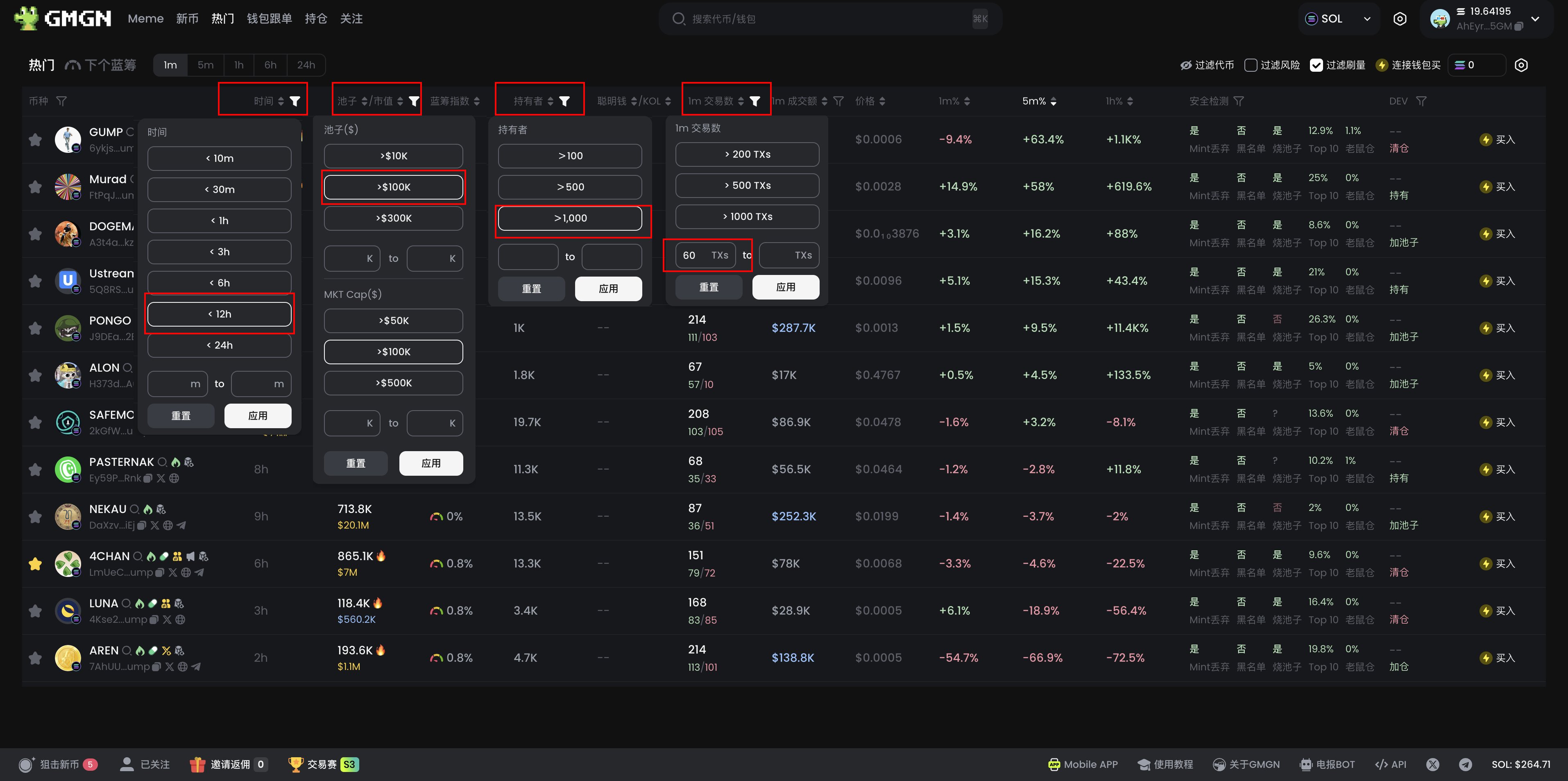Sort by the 5m% column arrows

1053,101
